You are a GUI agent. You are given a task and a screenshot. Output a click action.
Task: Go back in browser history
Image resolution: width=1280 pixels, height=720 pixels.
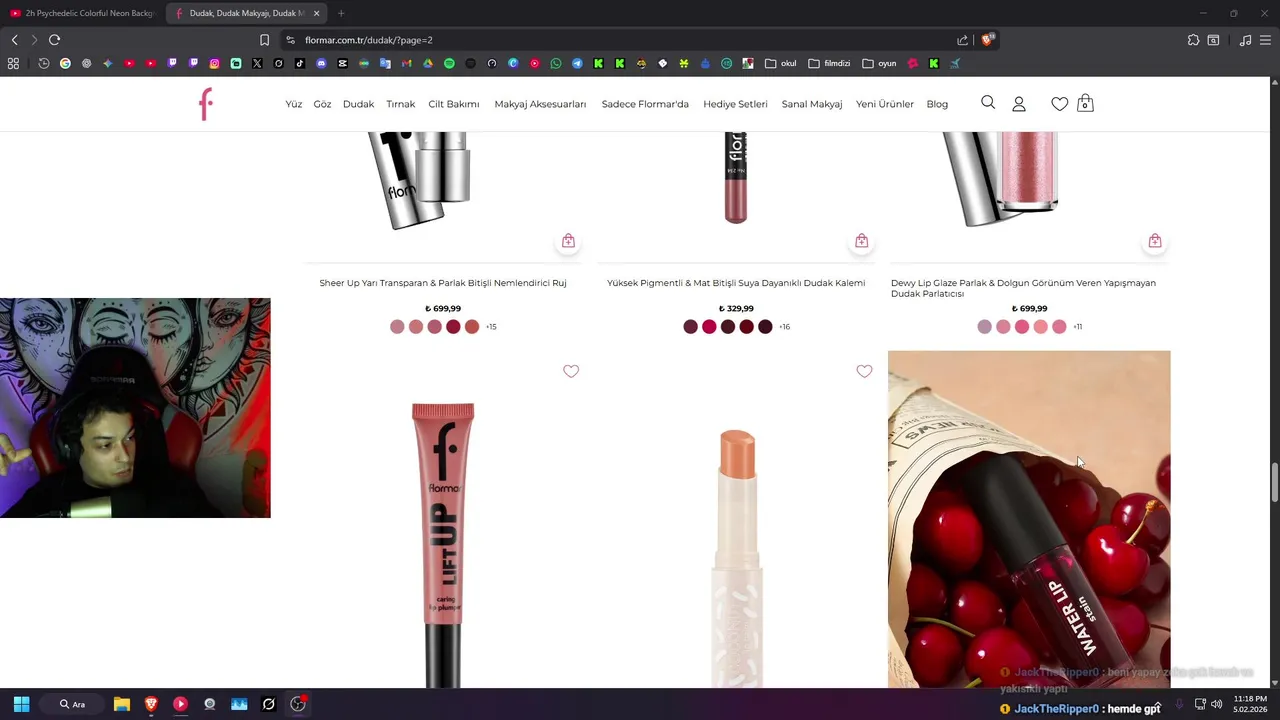tap(14, 40)
